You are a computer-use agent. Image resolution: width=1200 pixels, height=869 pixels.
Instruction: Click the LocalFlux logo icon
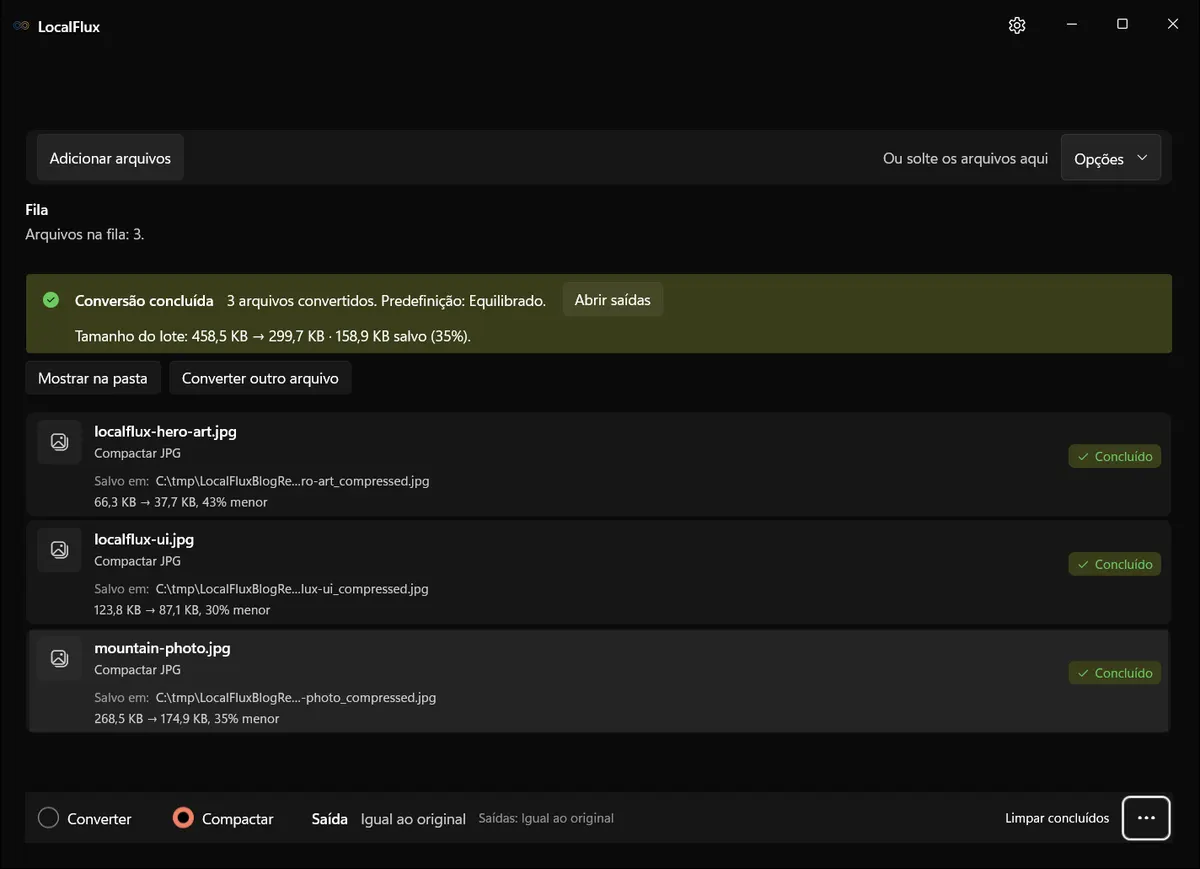21,26
